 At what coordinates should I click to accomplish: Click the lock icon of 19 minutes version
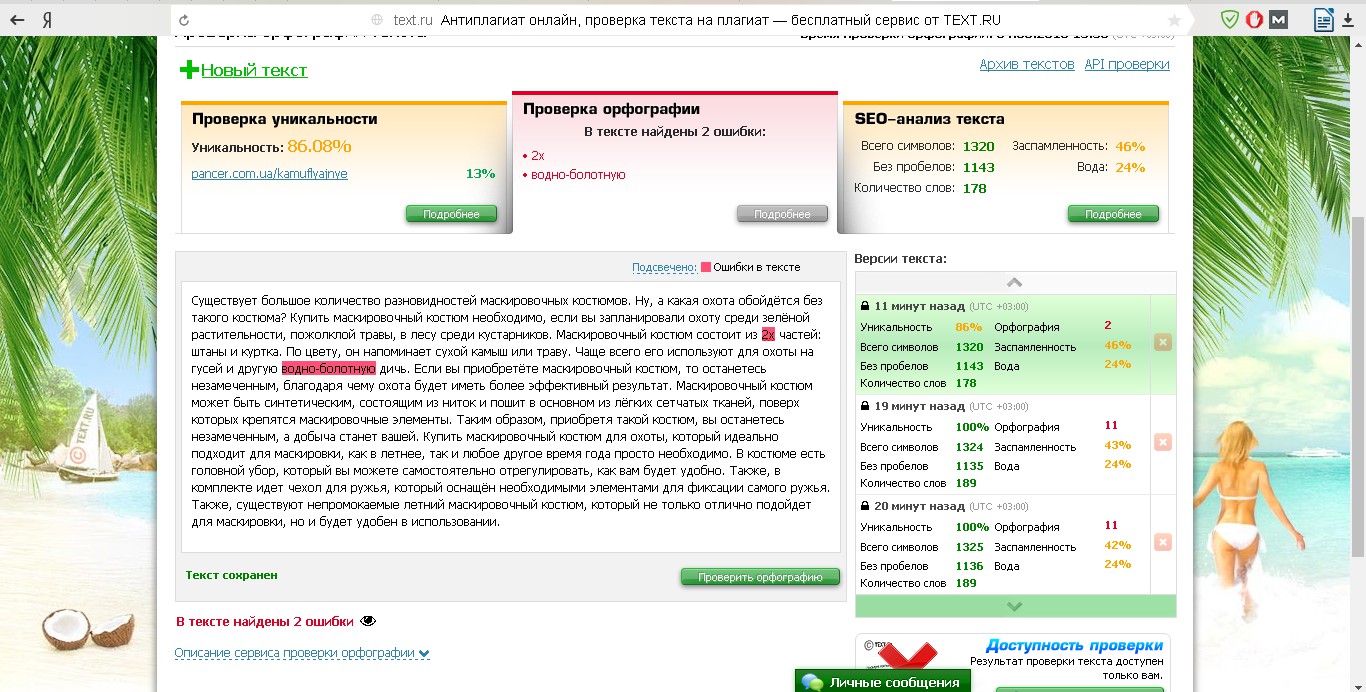(x=863, y=406)
